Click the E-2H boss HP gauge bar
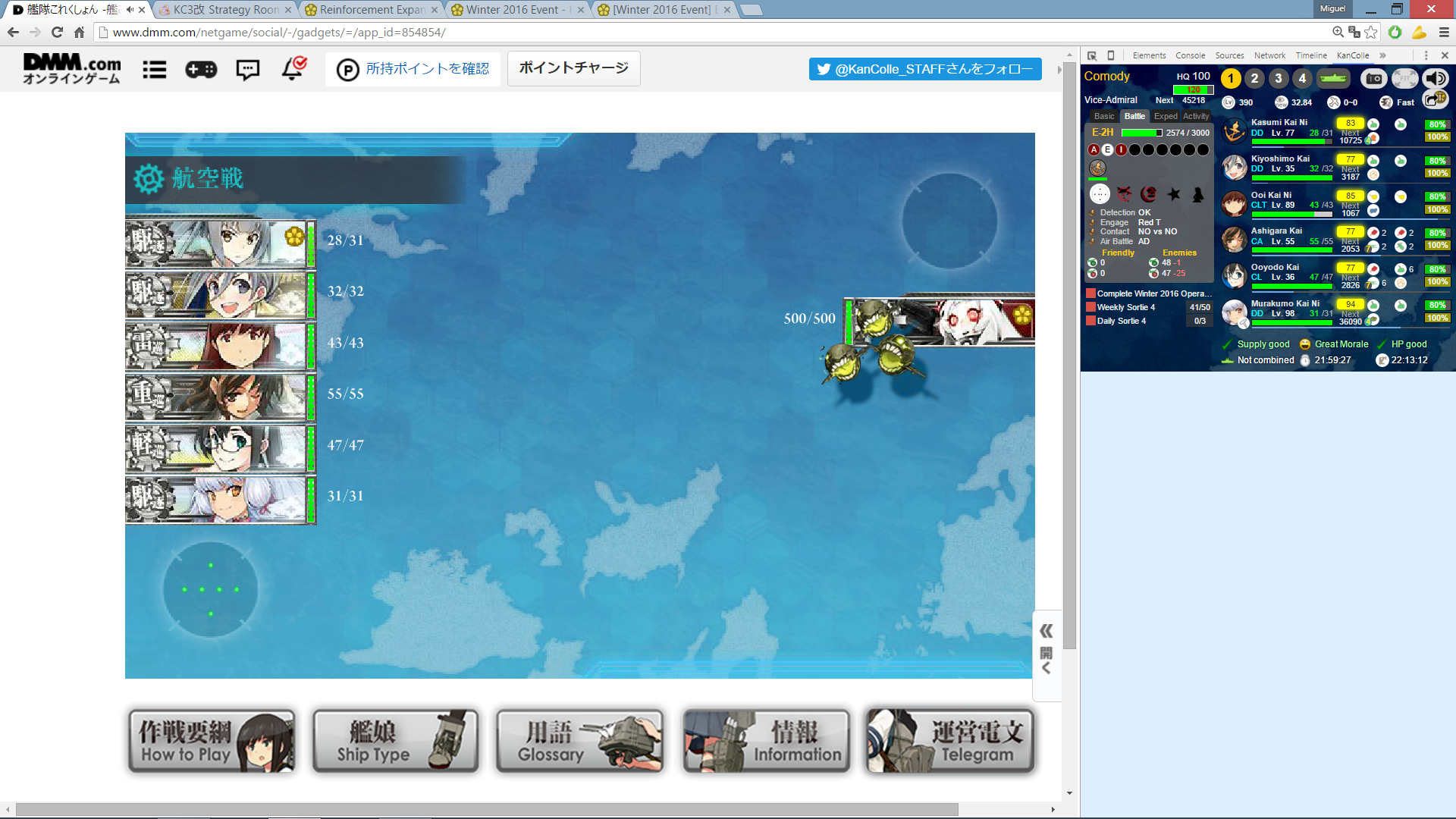This screenshot has width=1456, height=819. [x=1141, y=133]
